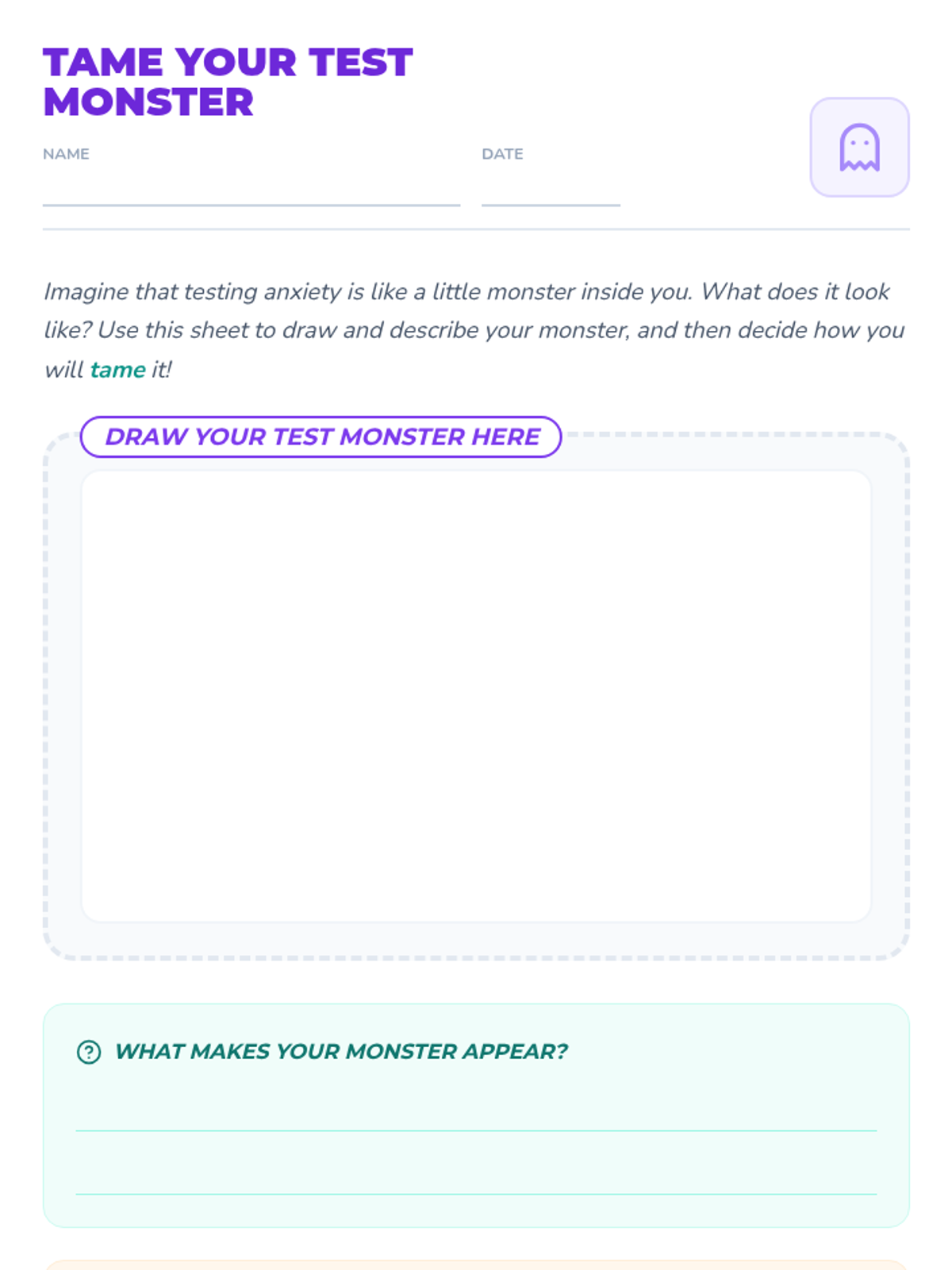Click the dashed border of the drawing area
Image resolution: width=952 pixels, height=1270 pixels.
click(46, 696)
